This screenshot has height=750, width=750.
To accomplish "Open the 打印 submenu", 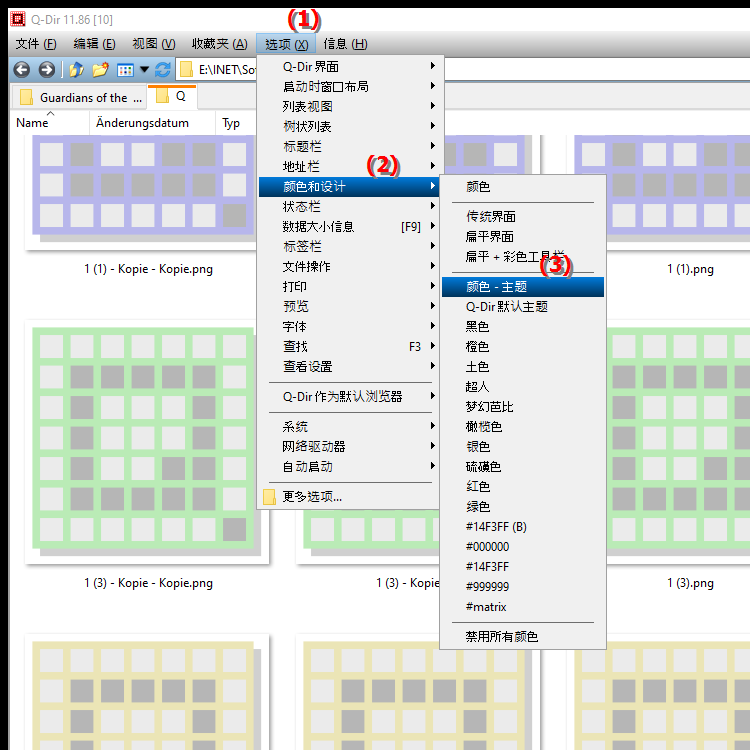I will [x=349, y=287].
